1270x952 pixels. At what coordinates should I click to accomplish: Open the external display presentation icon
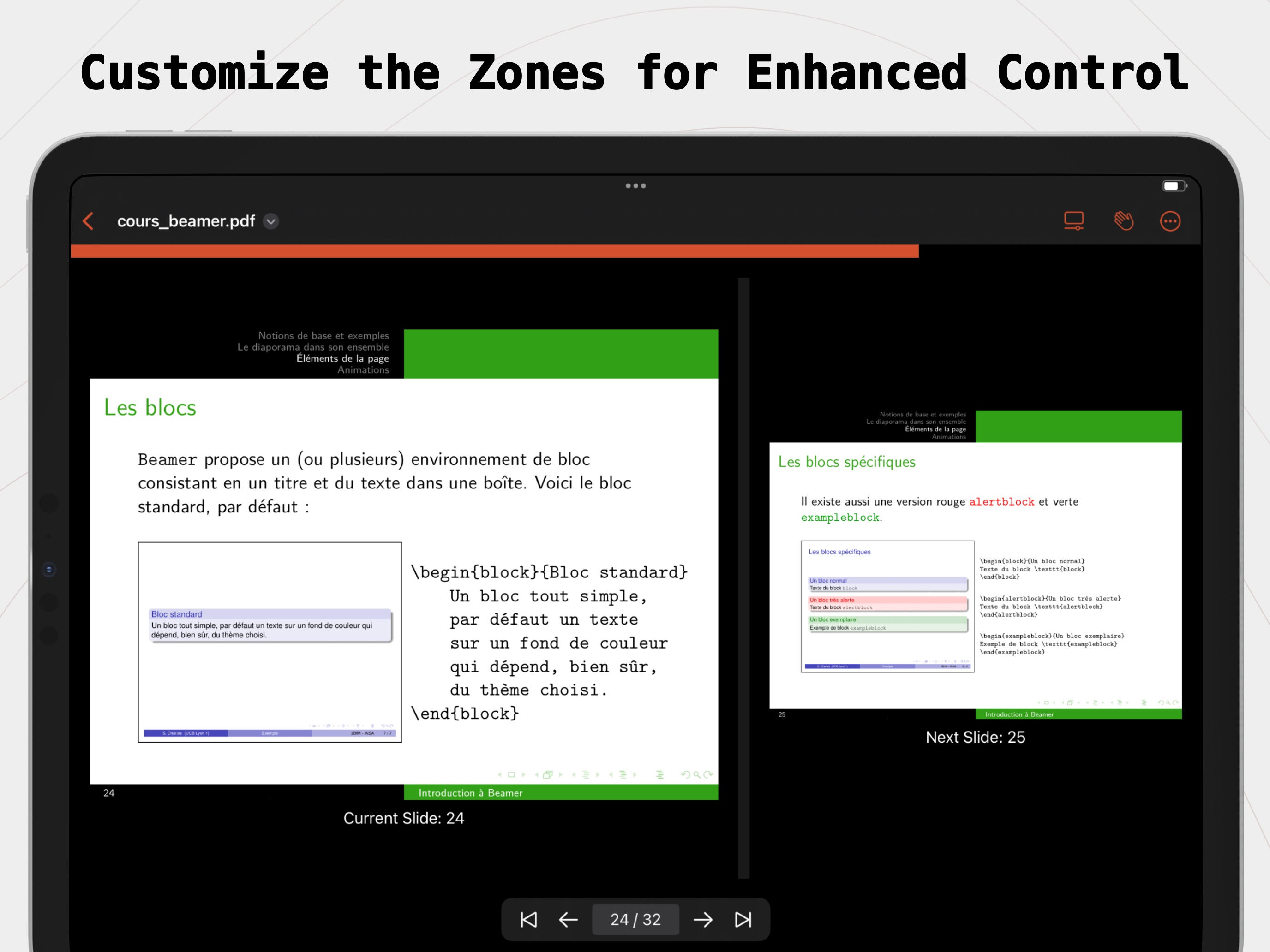click(1074, 221)
